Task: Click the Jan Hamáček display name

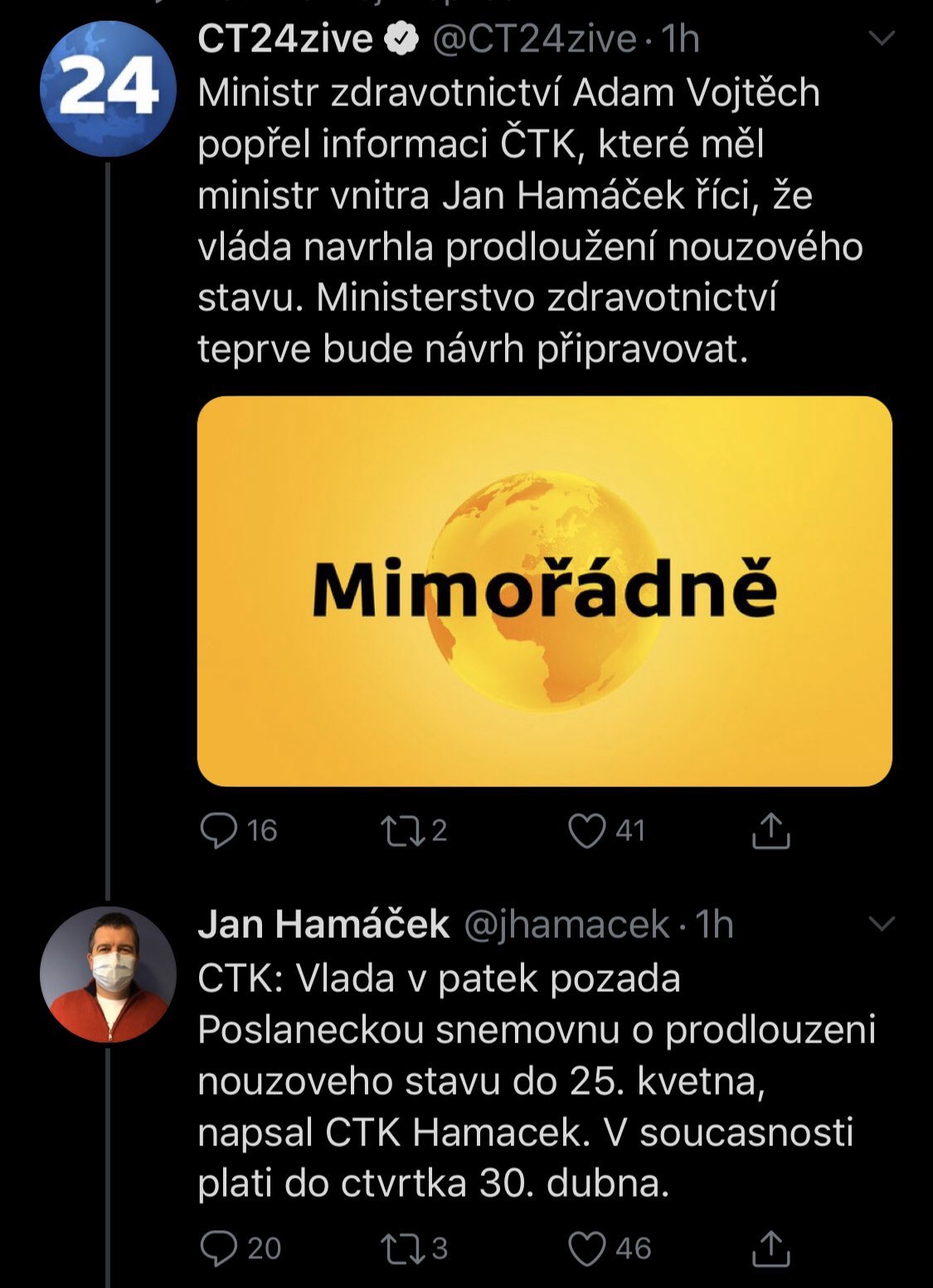Action: 323,924
